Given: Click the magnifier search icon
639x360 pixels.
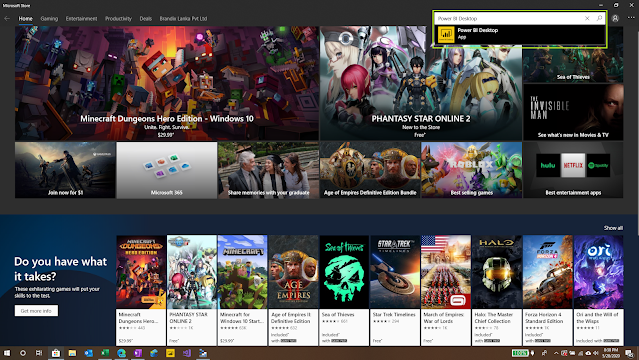Looking at the screenshot, I should point(599,18).
